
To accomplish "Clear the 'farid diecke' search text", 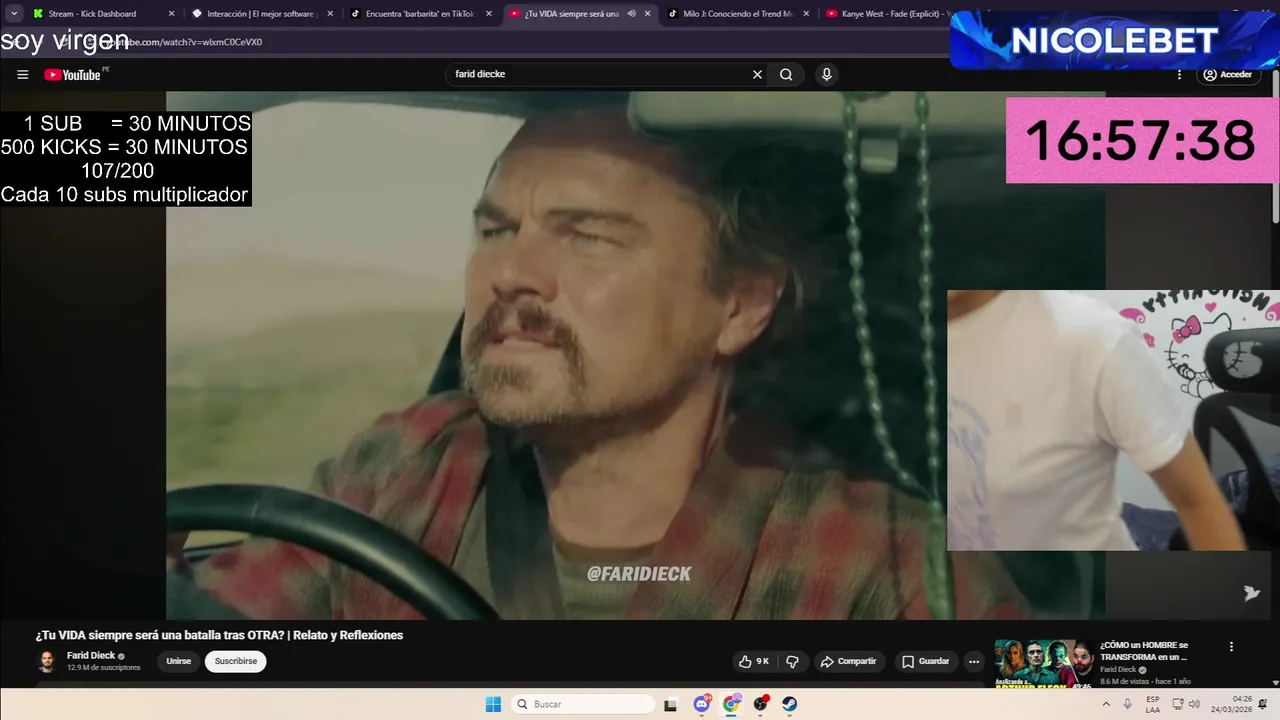I will click(757, 74).
